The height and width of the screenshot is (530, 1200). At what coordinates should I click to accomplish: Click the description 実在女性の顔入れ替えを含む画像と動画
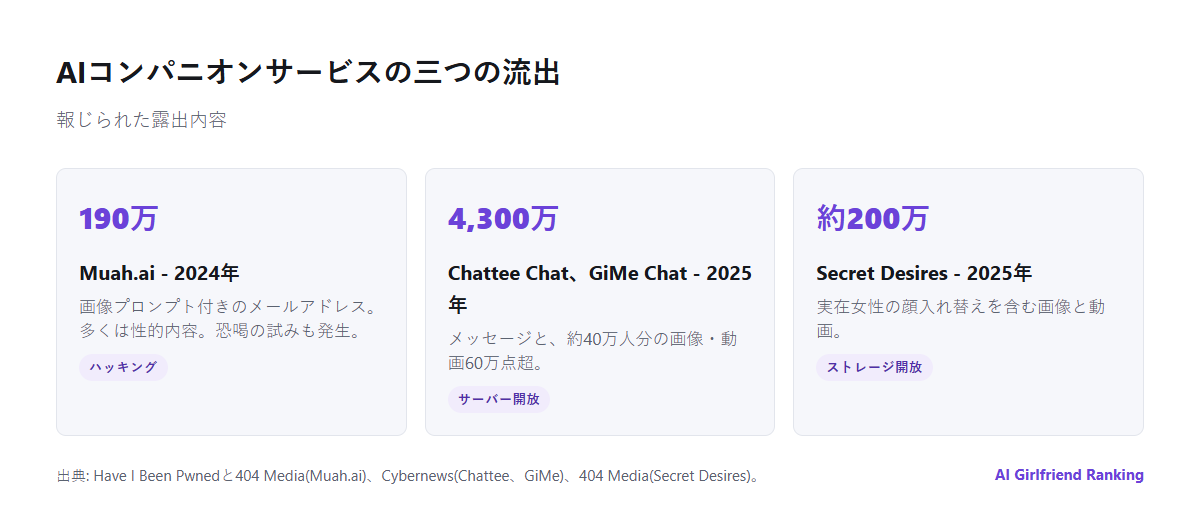[960, 318]
